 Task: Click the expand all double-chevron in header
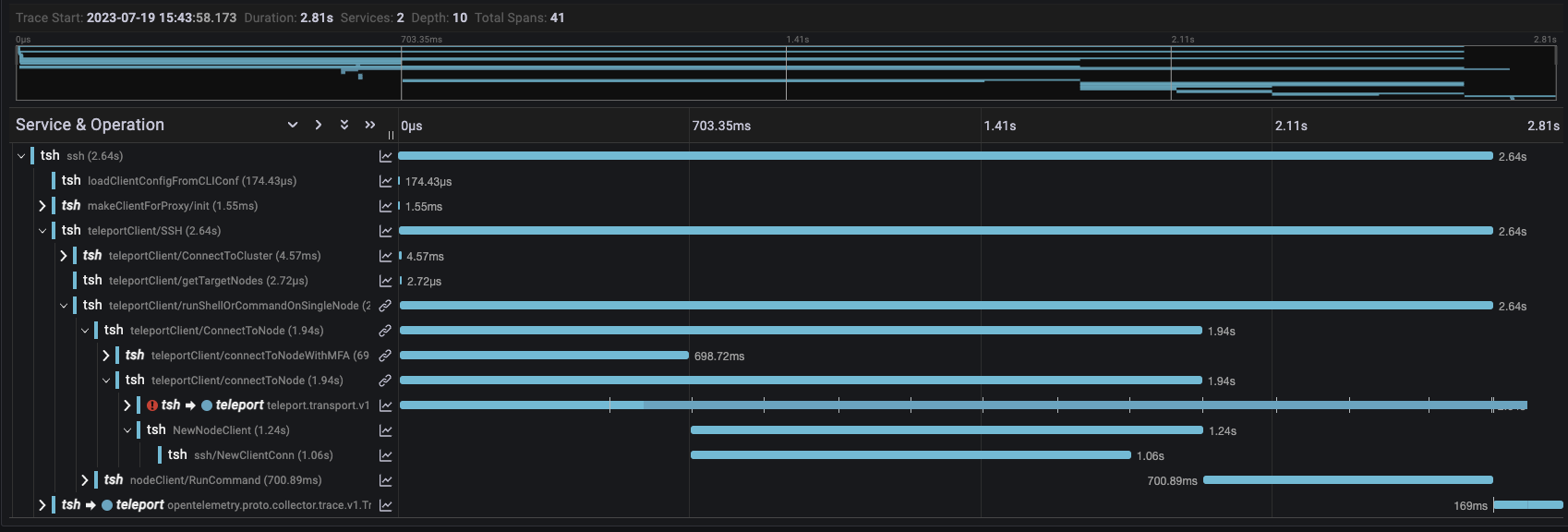pyautogui.click(x=344, y=125)
